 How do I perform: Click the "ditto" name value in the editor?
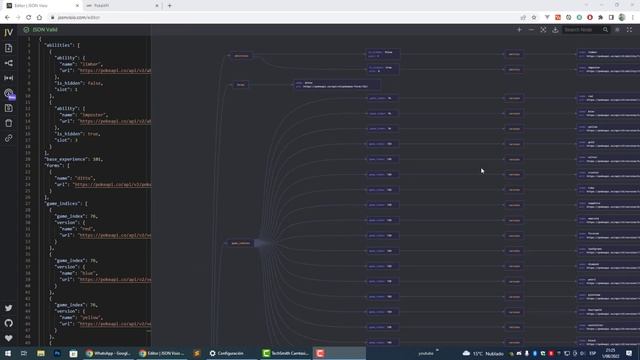[85, 178]
